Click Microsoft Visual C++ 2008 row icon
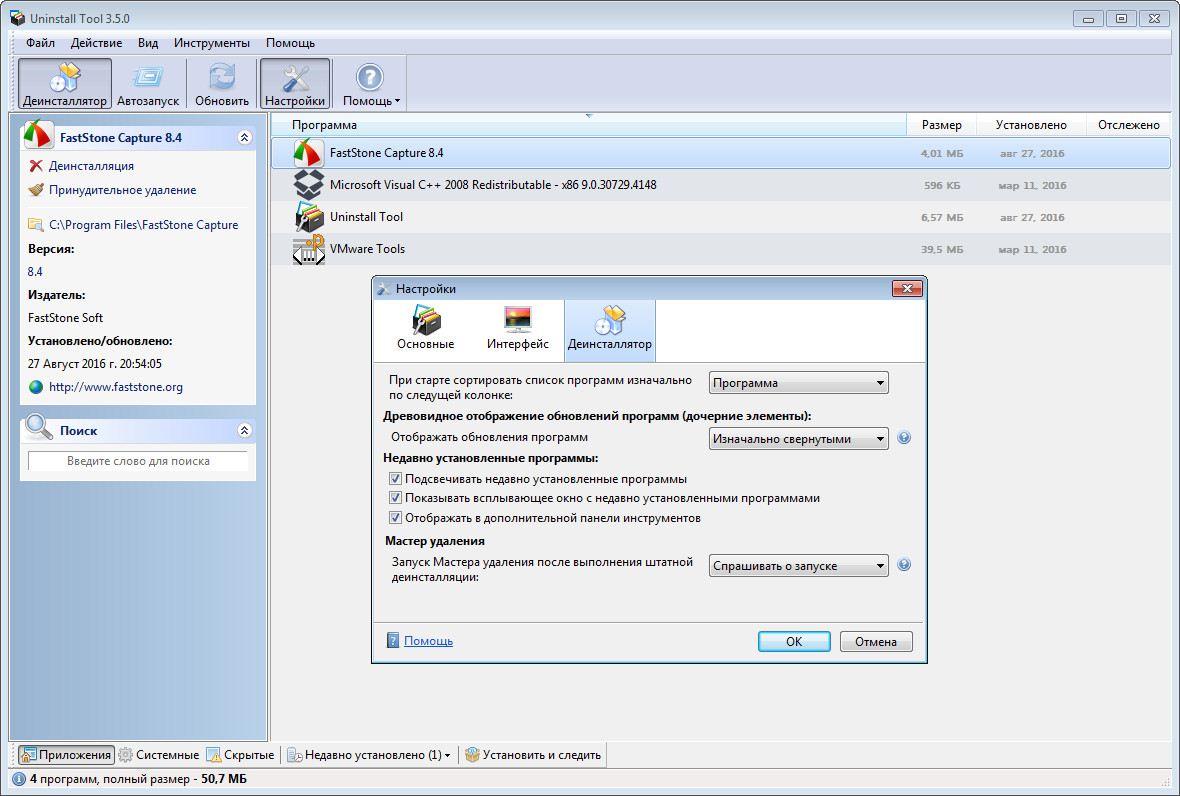The width and height of the screenshot is (1180, 796). [x=308, y=185]
